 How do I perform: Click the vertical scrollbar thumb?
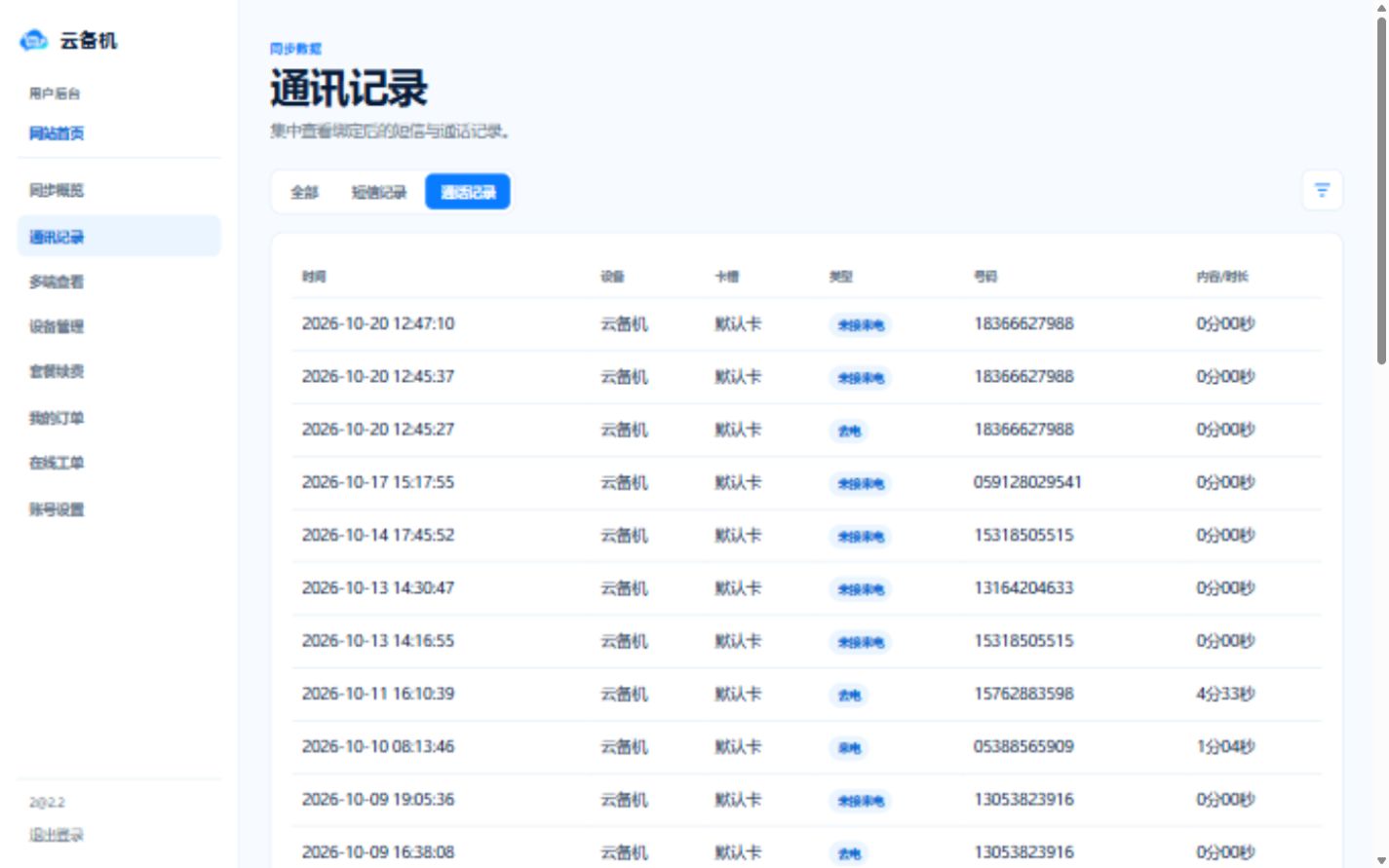(x=1381, y=191)
